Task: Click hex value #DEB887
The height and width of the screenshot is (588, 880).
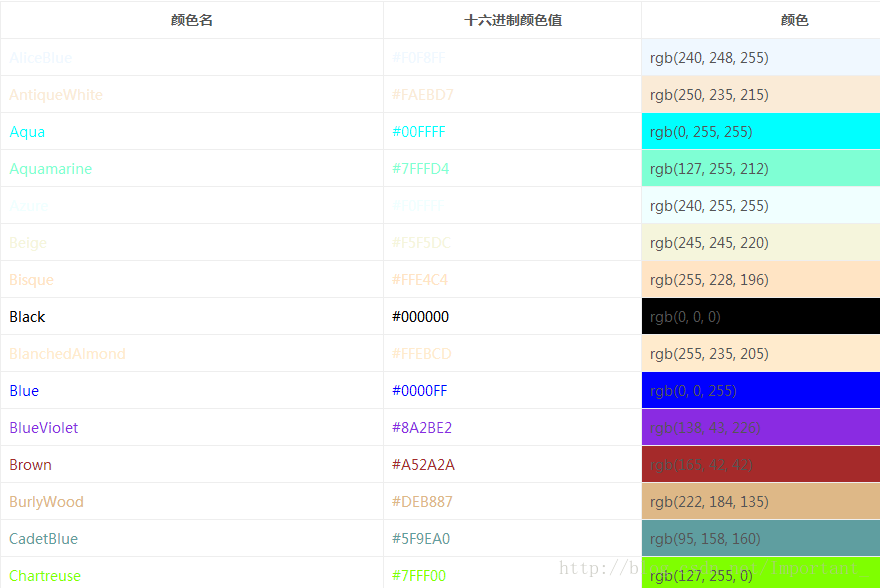Action: coord(422,502)
